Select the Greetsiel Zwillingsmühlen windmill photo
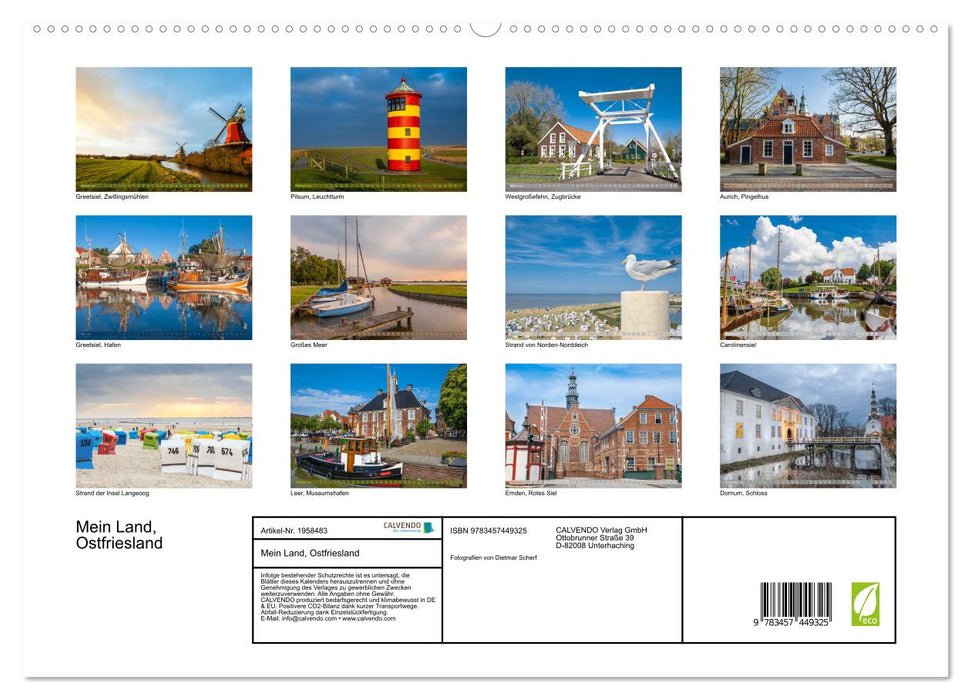This screenshot has height=700, width=971. point(163,129)
